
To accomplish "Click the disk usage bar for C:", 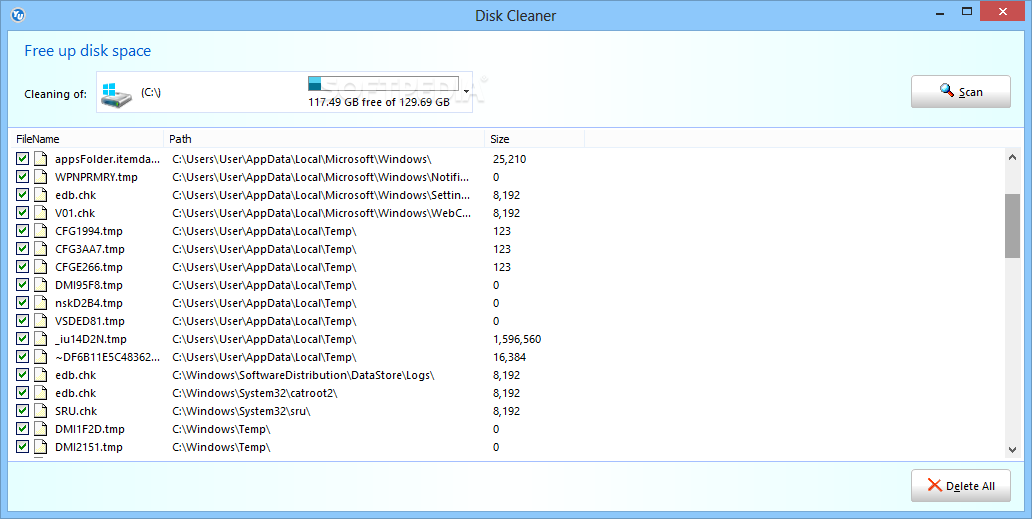I will point(383,84).
